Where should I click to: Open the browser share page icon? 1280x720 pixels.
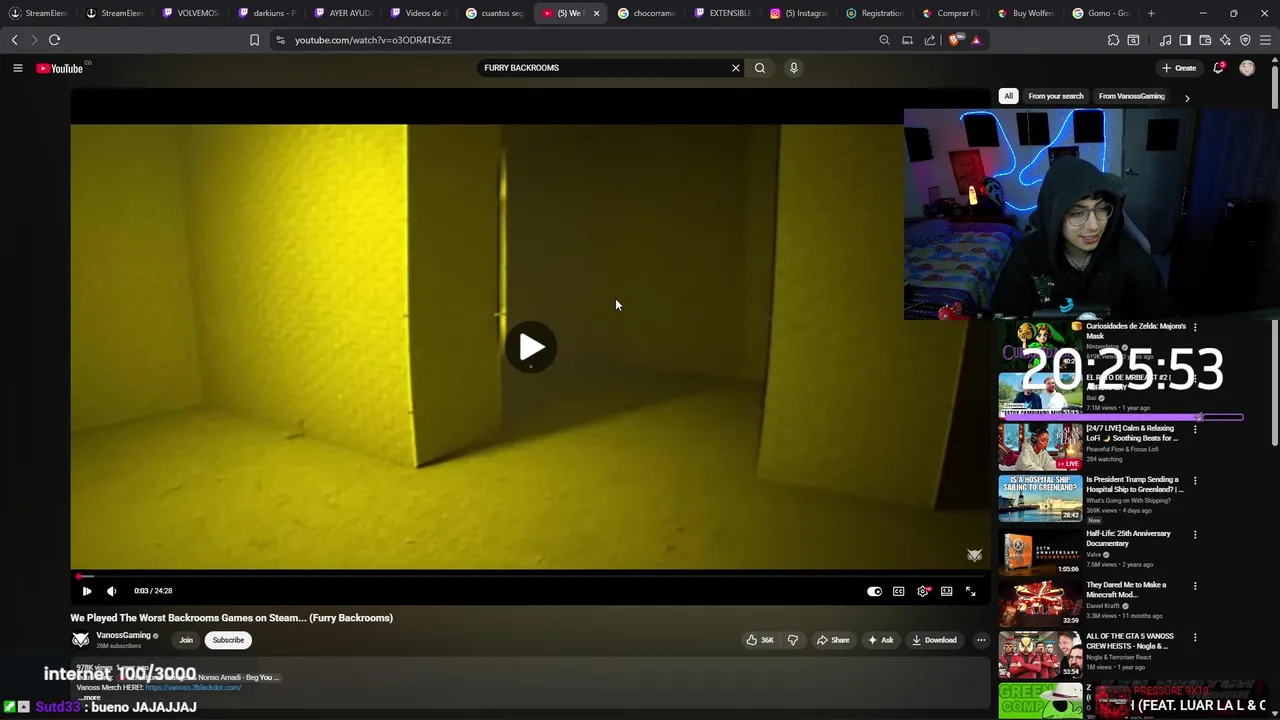[930, 40]
